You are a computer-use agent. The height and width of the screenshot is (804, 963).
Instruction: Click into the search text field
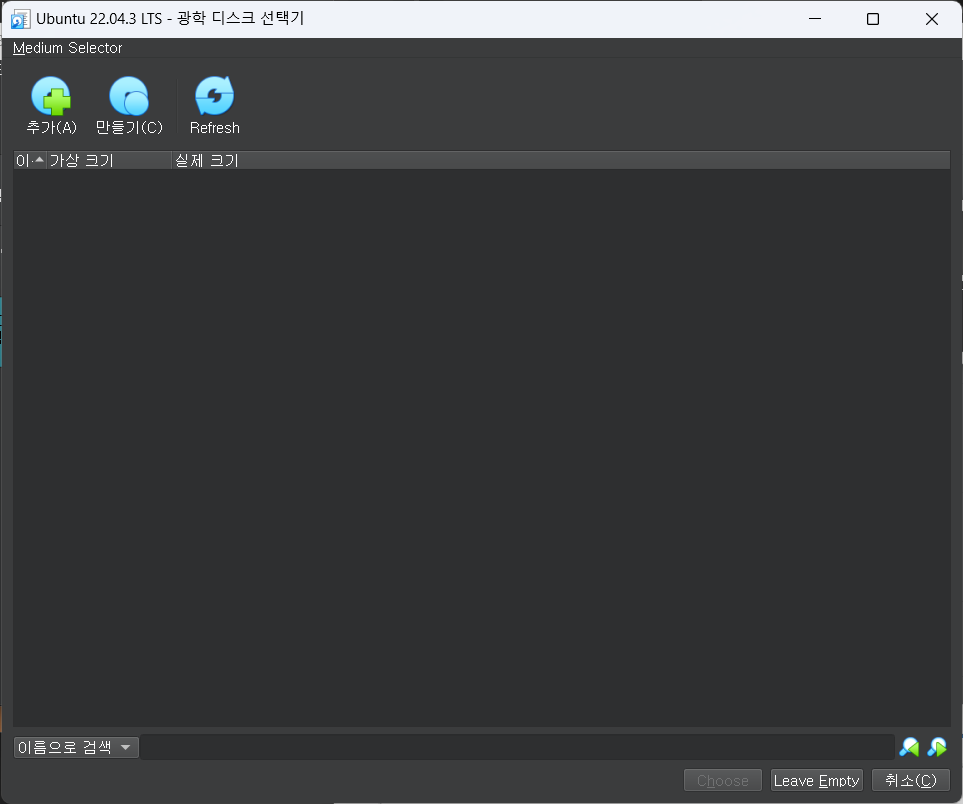(x=517, y=747)
